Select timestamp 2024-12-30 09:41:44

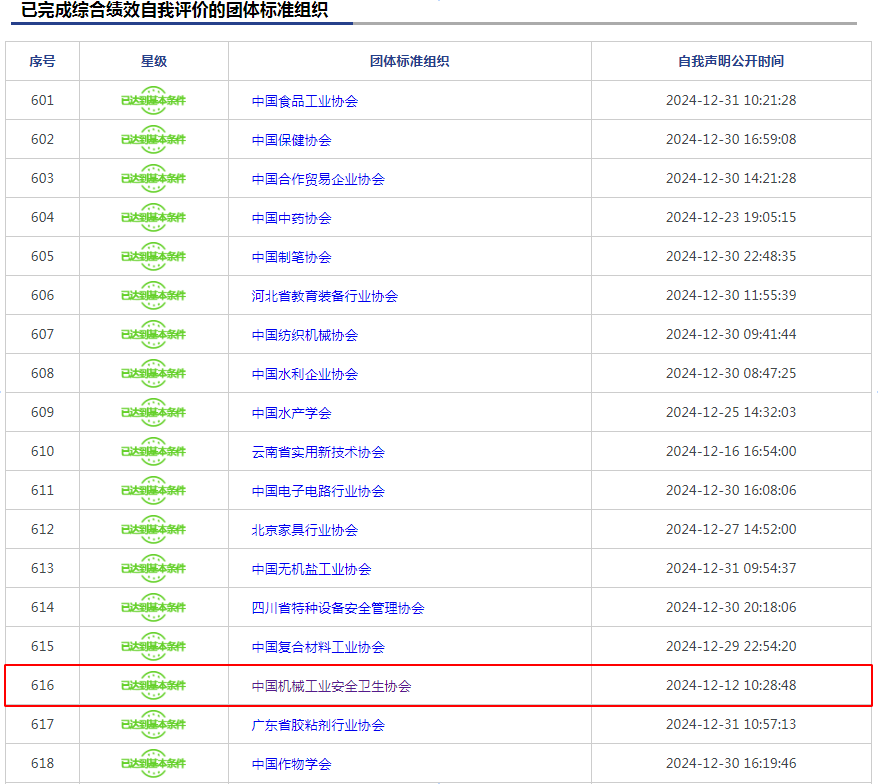tap(731, 334)
